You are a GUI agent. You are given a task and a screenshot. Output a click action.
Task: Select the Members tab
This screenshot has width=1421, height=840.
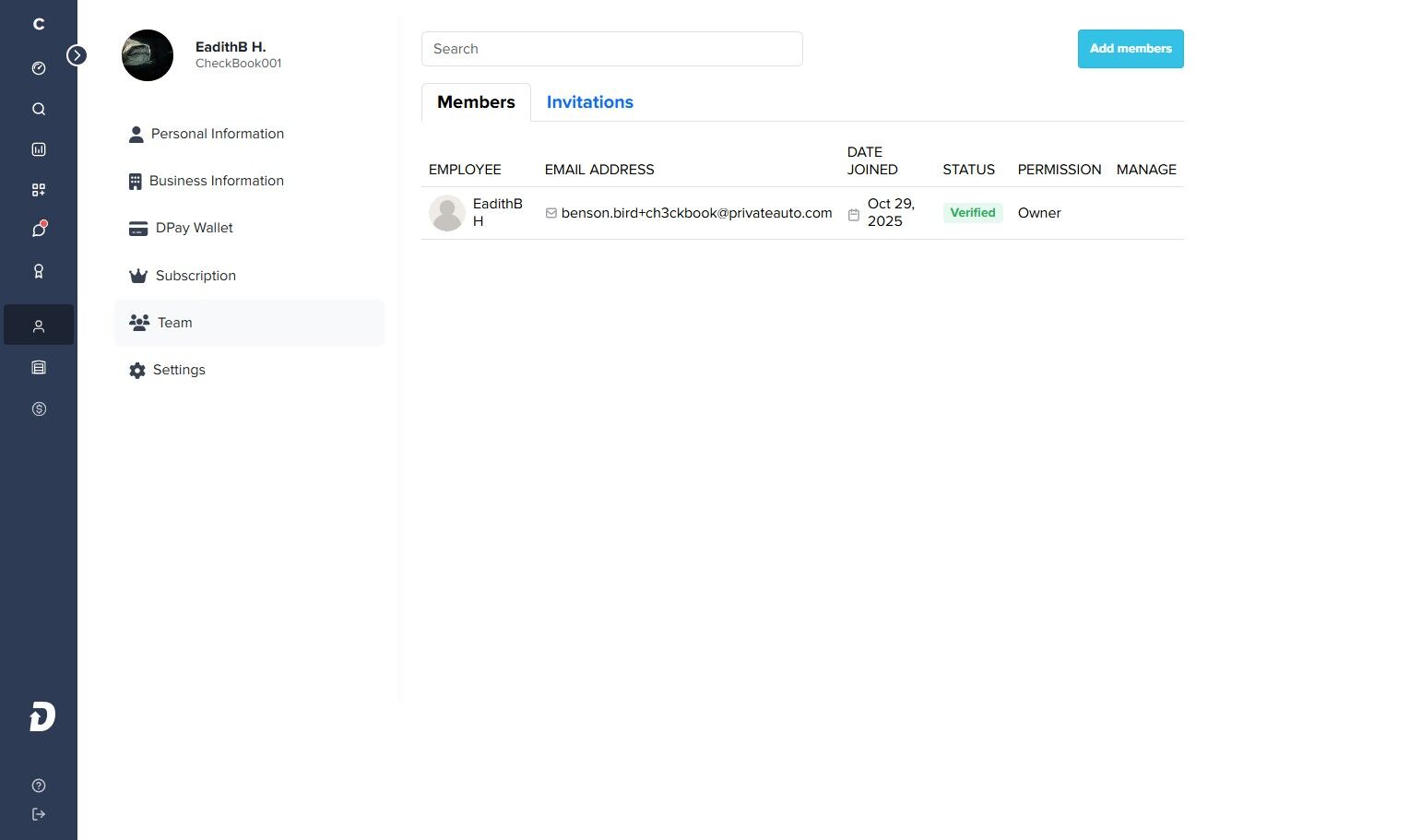[x=476, y=101]
